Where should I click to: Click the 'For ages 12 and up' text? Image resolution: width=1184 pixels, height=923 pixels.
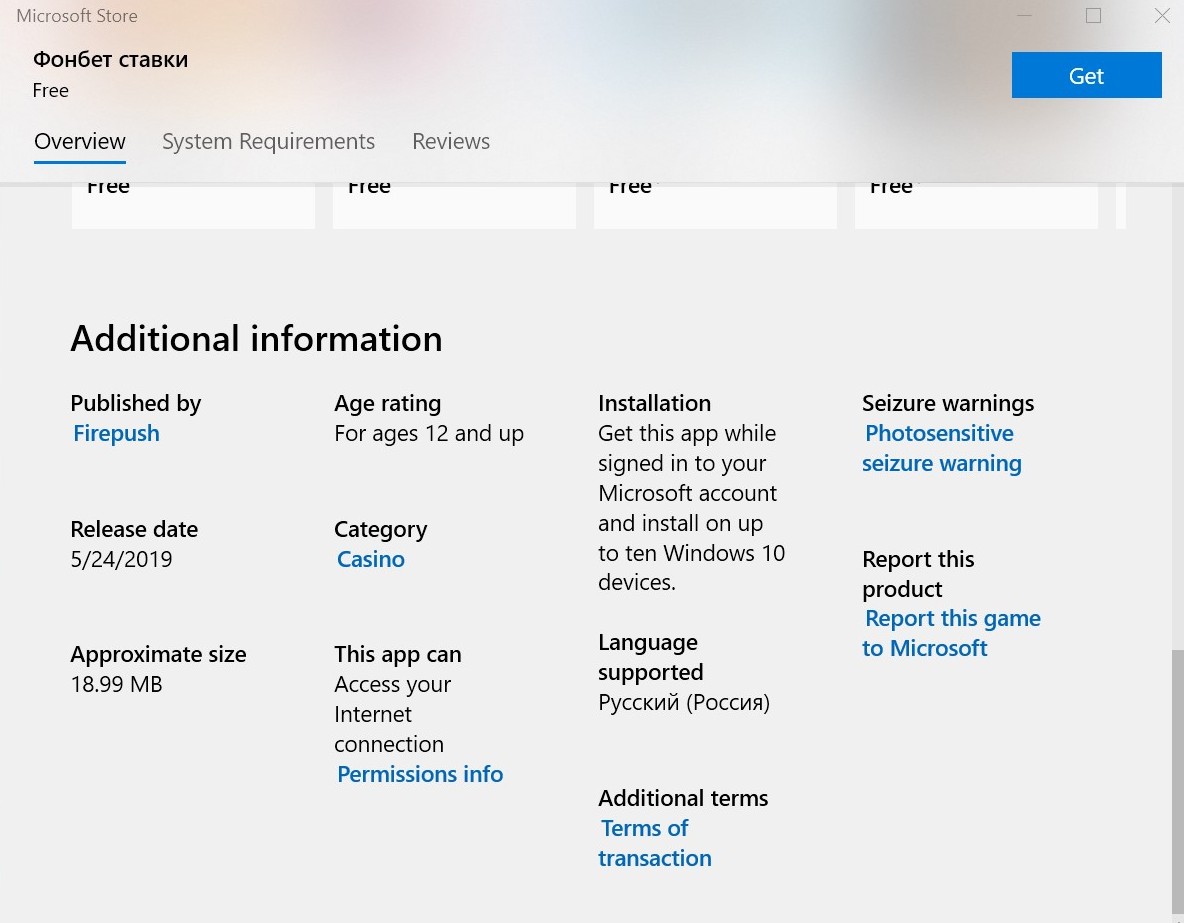(x=429, y=434)
